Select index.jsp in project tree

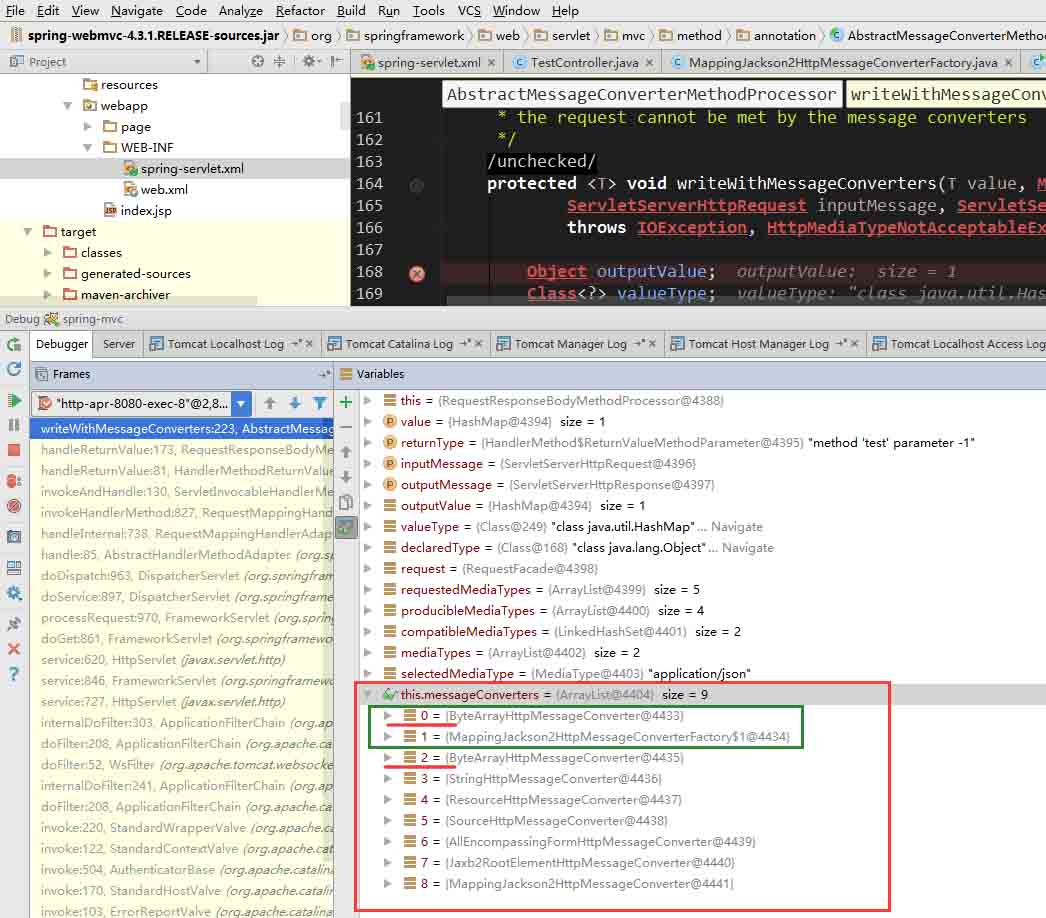point(145,211)
